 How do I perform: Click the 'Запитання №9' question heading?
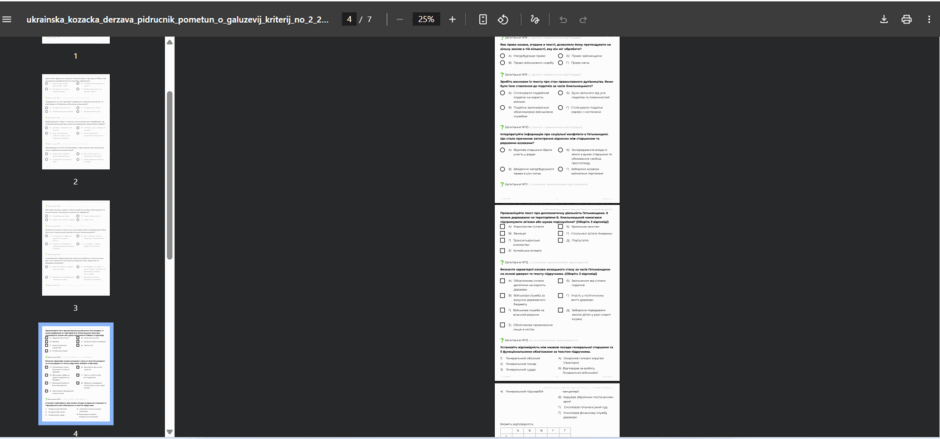point(516,74)
